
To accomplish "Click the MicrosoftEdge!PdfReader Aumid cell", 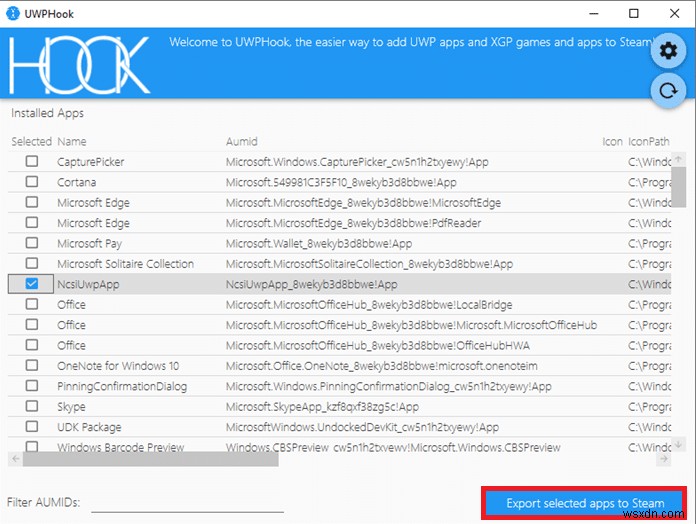I will [353, 223].
